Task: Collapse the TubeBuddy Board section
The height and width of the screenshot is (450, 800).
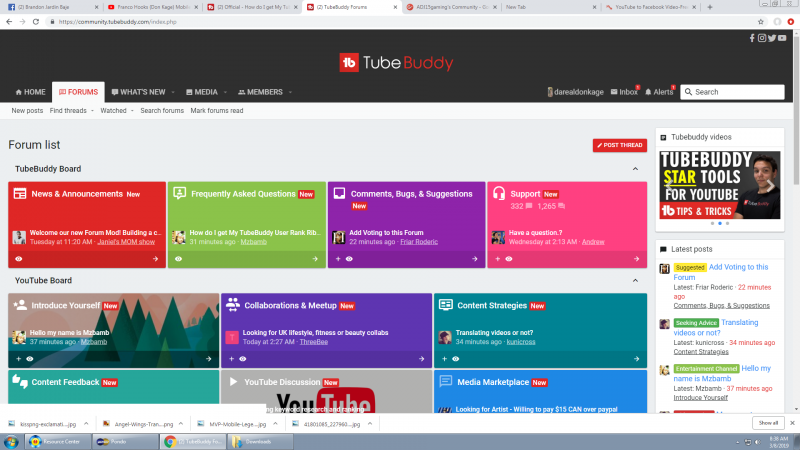Action: (636, 169)
